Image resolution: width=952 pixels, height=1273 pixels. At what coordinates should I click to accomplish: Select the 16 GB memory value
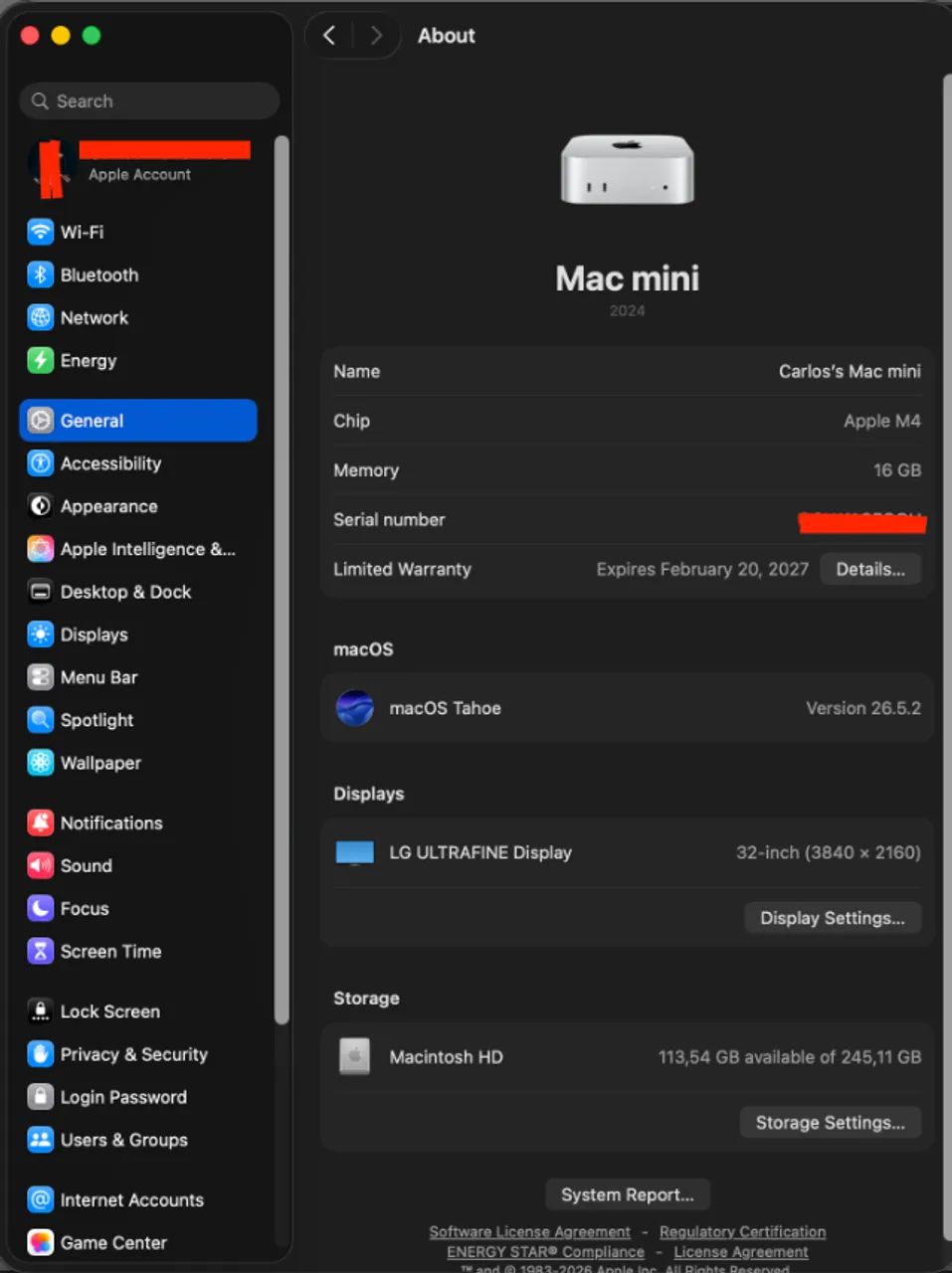(x=897, y=470)
